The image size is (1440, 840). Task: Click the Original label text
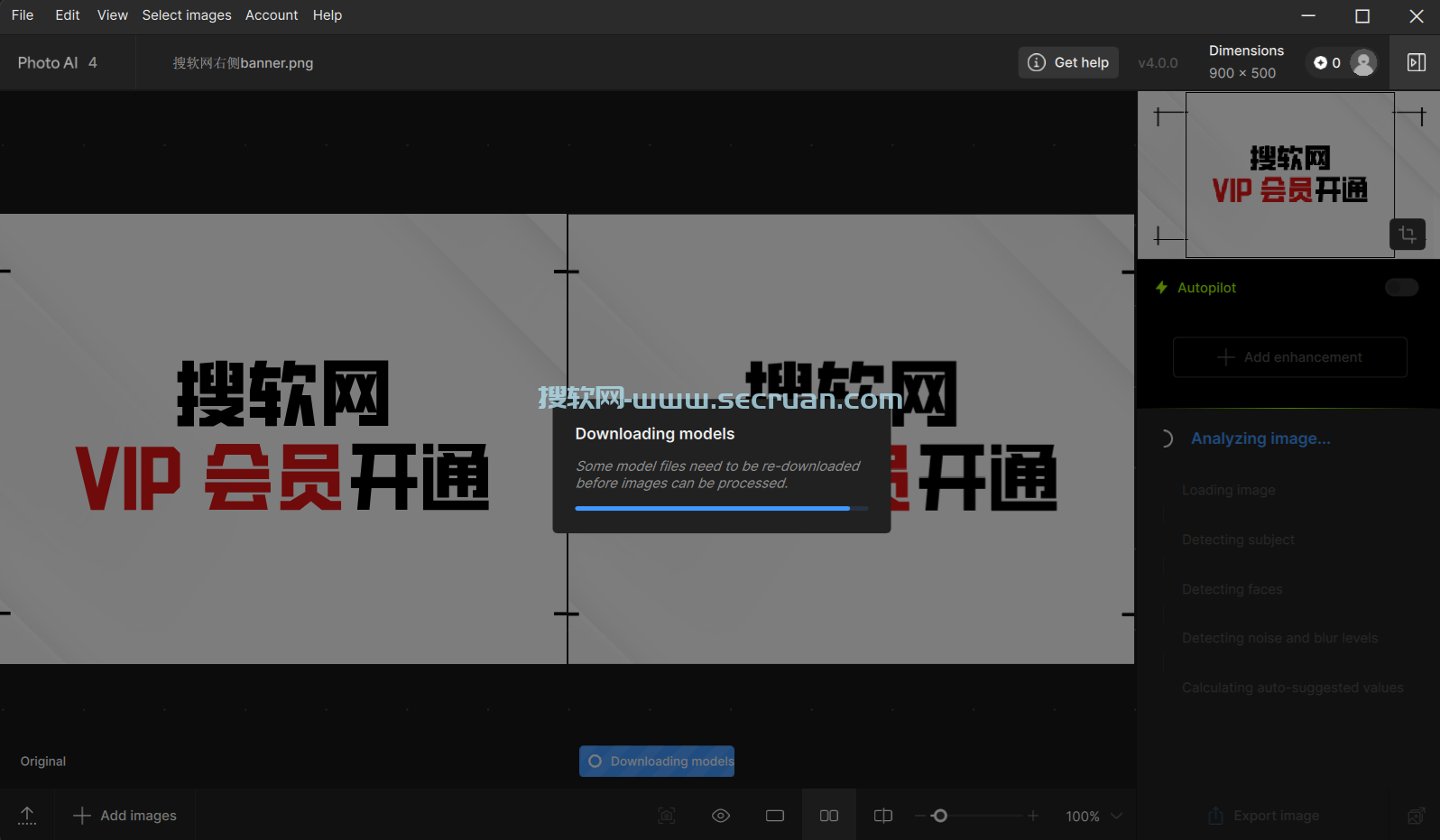coord(43,762)
